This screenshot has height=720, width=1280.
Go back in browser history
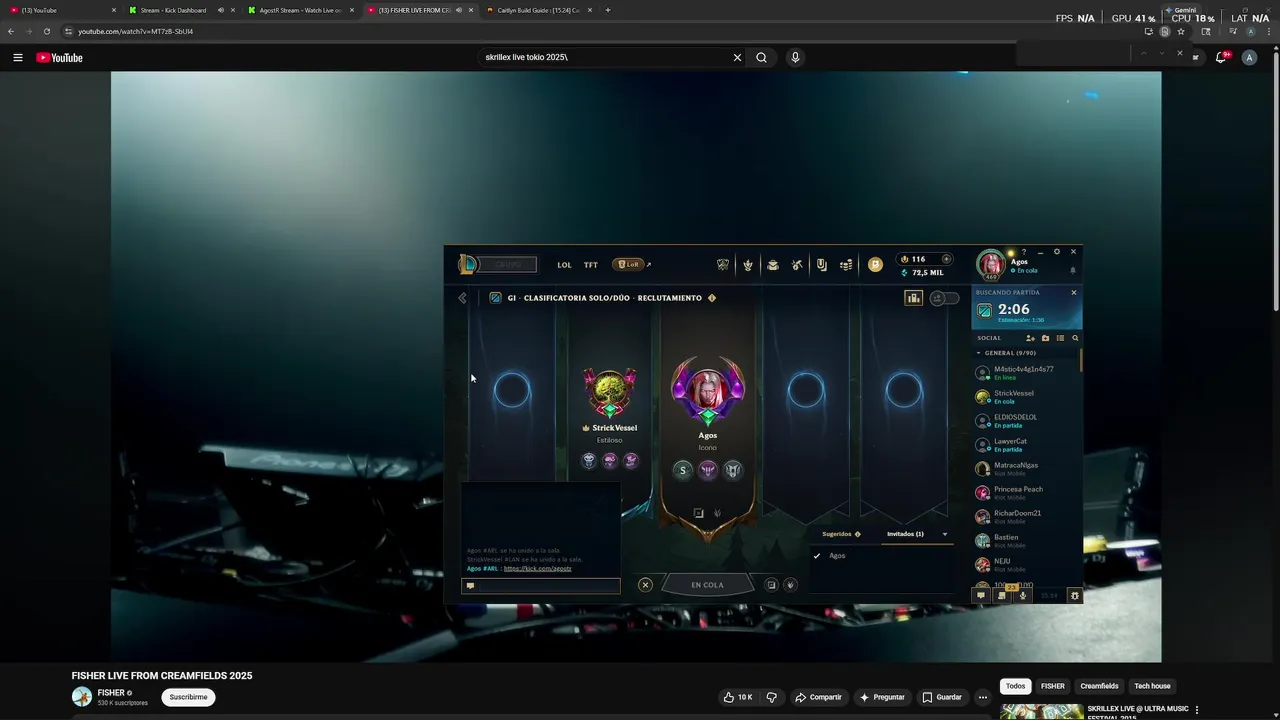11,31
